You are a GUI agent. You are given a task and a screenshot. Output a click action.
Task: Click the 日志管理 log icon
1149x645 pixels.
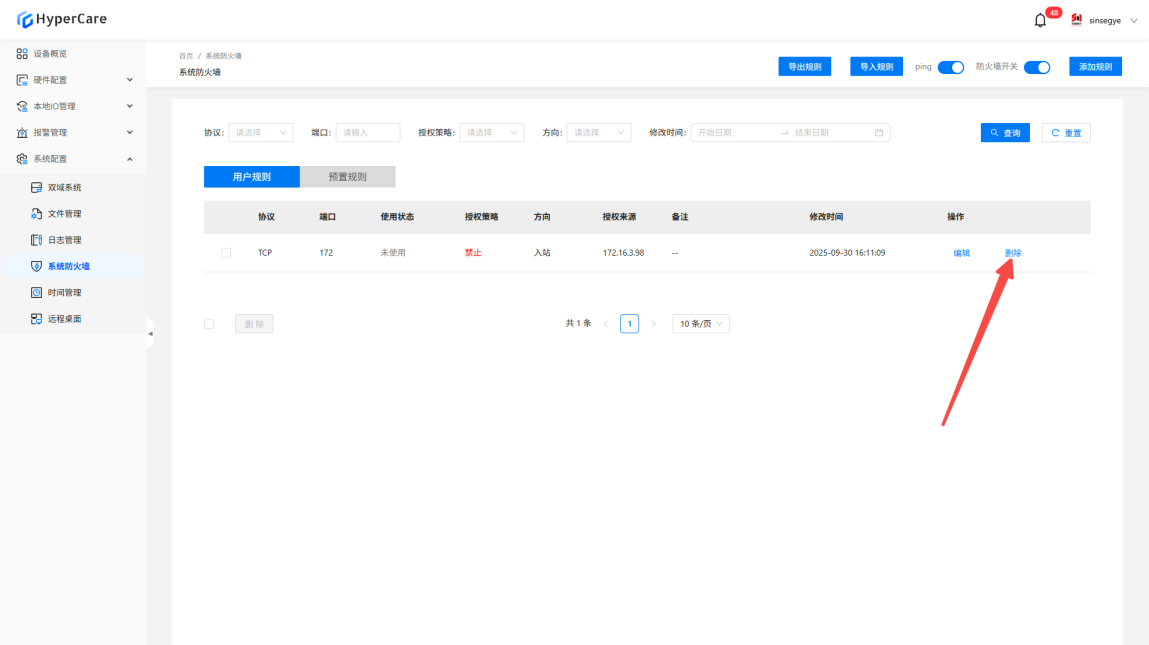36,240
